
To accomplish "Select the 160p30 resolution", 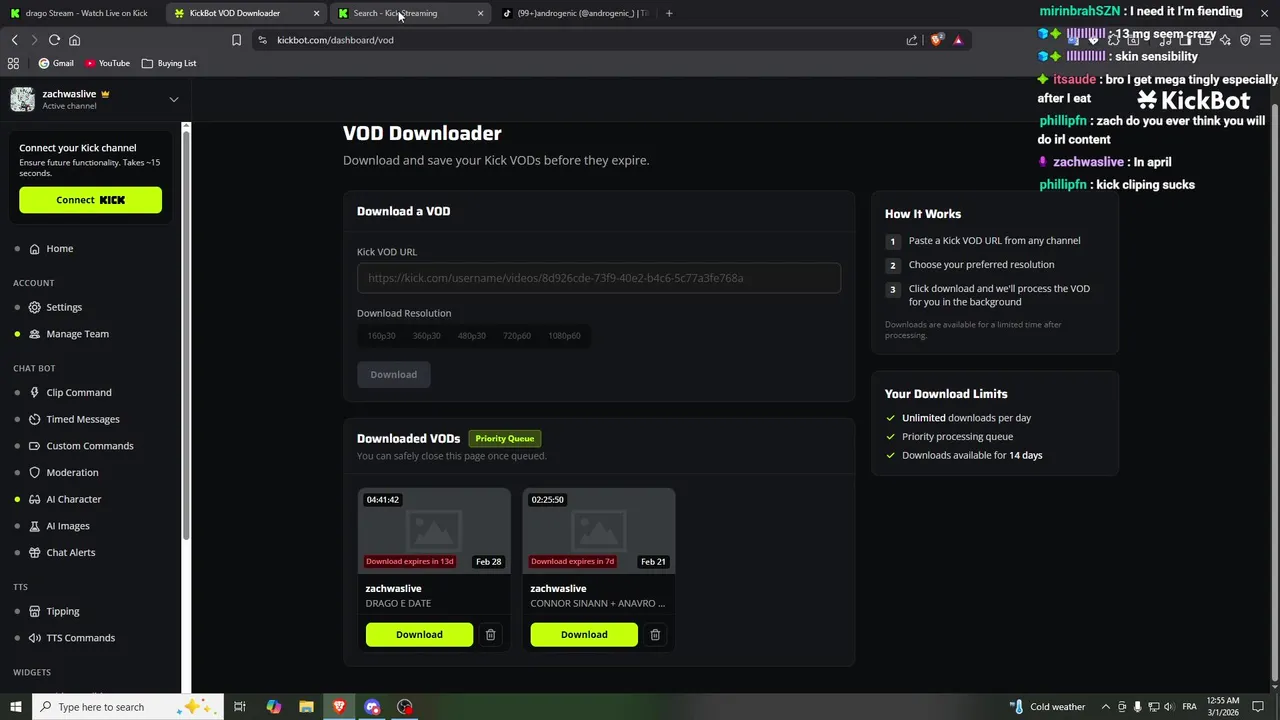I will (x=381, y=336).
